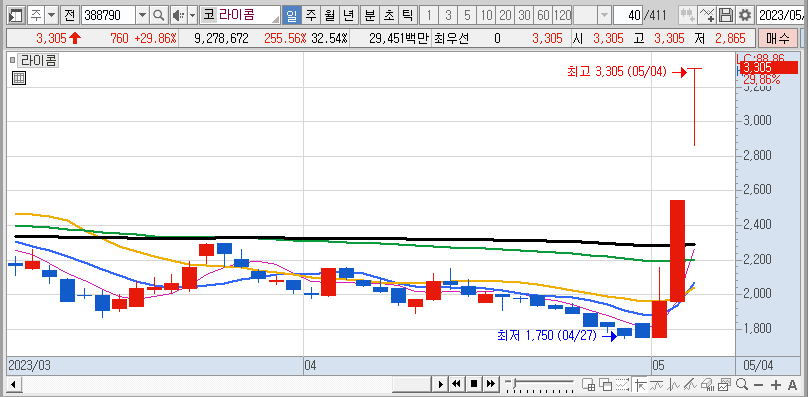Click the eraser with bars icon
The height and width of the screenshot is (397, 808).
pyautogui.click(x=708, y=384)
